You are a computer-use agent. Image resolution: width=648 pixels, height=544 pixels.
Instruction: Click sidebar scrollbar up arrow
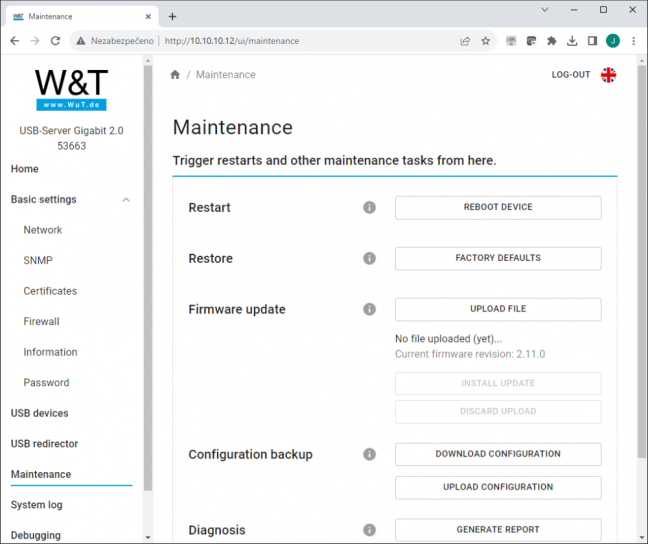pos(148,61)
